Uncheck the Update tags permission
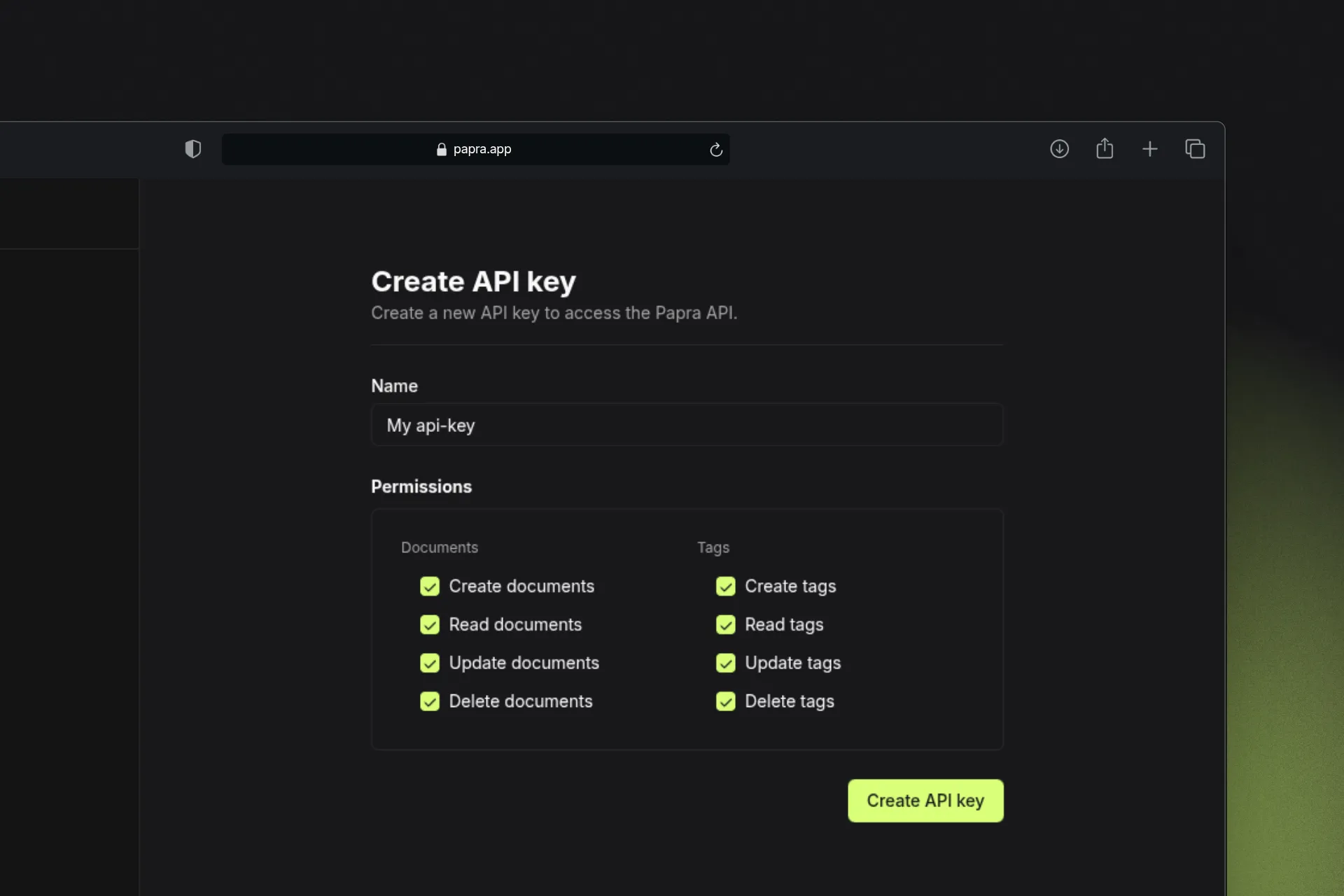This screenshot has height=896, width=1344. point(726,663)
